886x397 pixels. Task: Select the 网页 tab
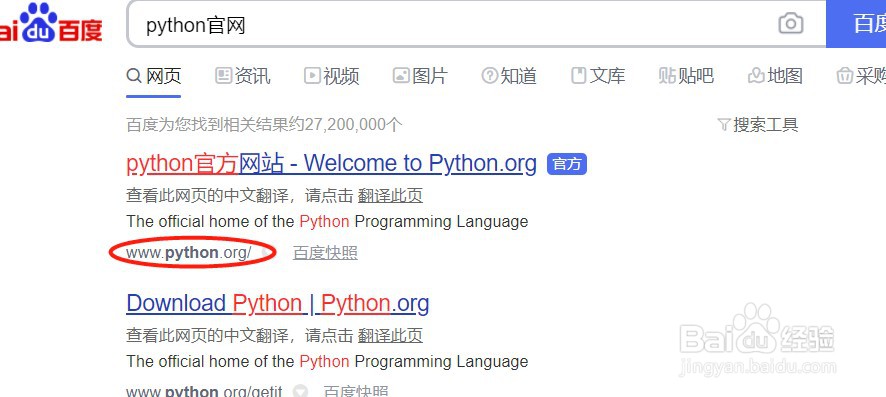click(x=154, y=76)
